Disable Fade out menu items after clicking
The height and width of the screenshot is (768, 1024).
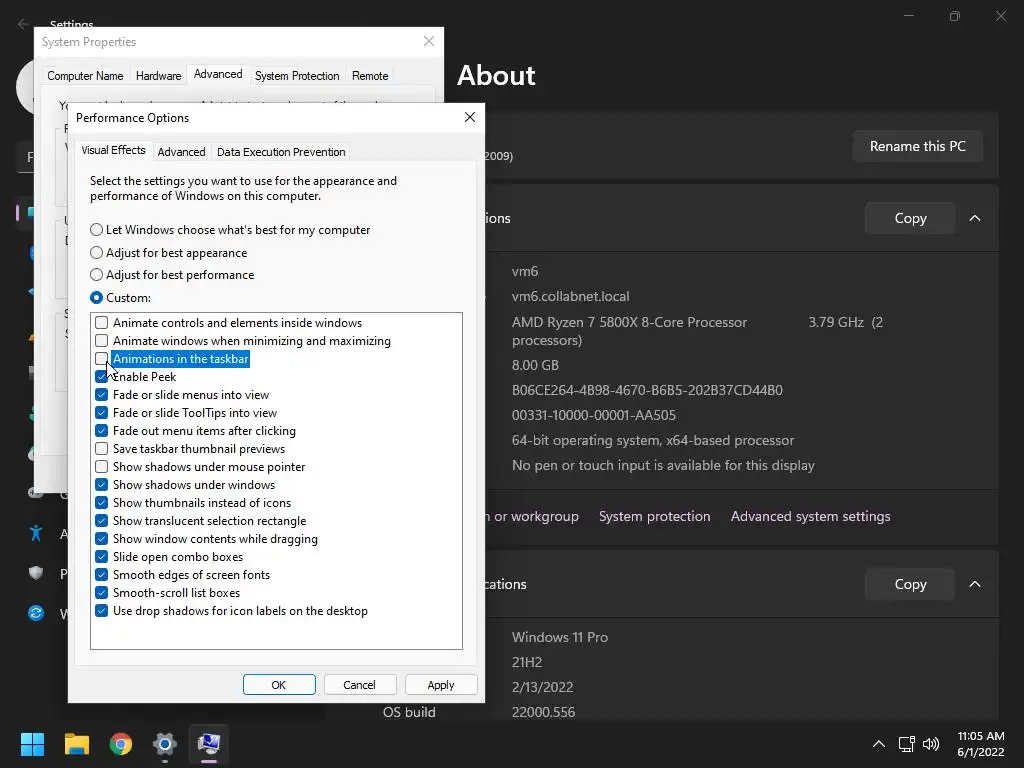[x=101, y=430]
